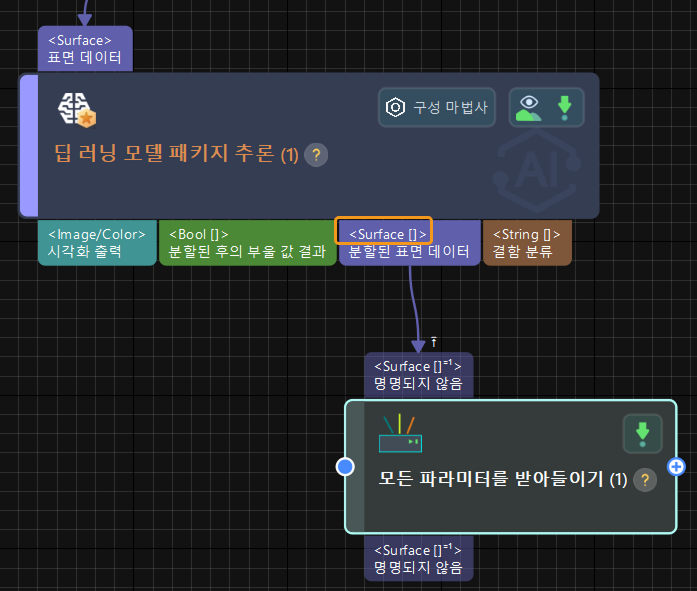697x591 pixels.
Task: Click the brain icon of 딥 러닝 모델 패키지 추론
Action: pyautogui.click(x=76, y=110)
